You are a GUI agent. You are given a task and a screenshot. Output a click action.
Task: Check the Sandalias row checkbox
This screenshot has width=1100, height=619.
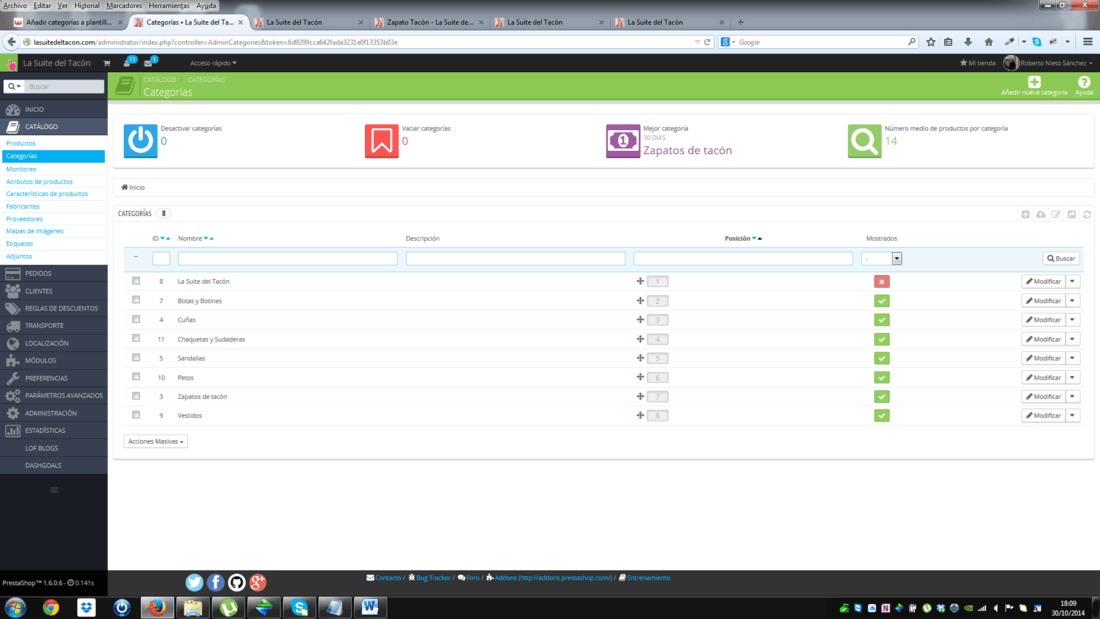[x=136, y=357]
